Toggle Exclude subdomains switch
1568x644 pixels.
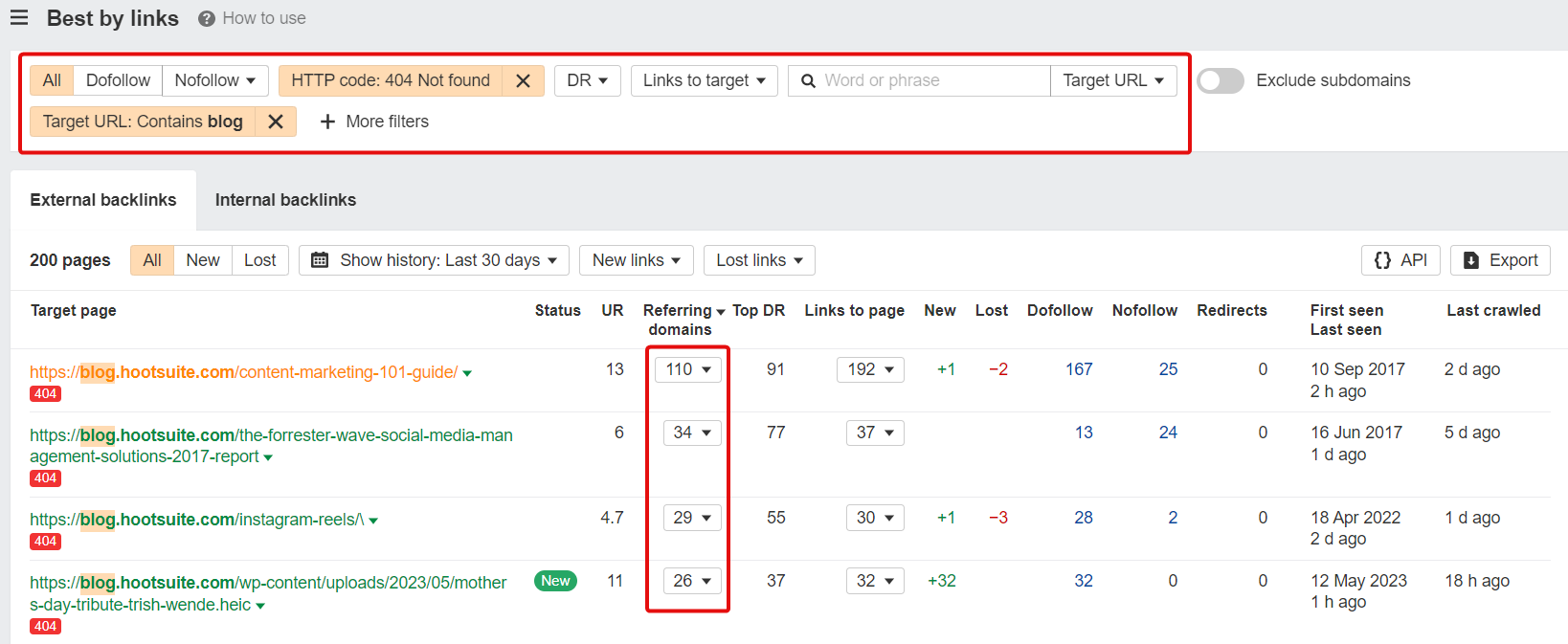(1221, 80)
